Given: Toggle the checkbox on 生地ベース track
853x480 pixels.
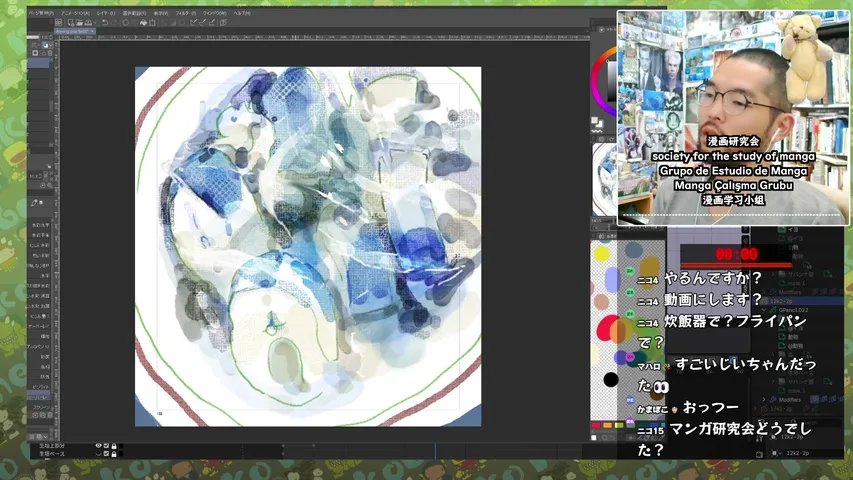Looking at the screenshot, I should pyautogui.click(x=106, y=453).
